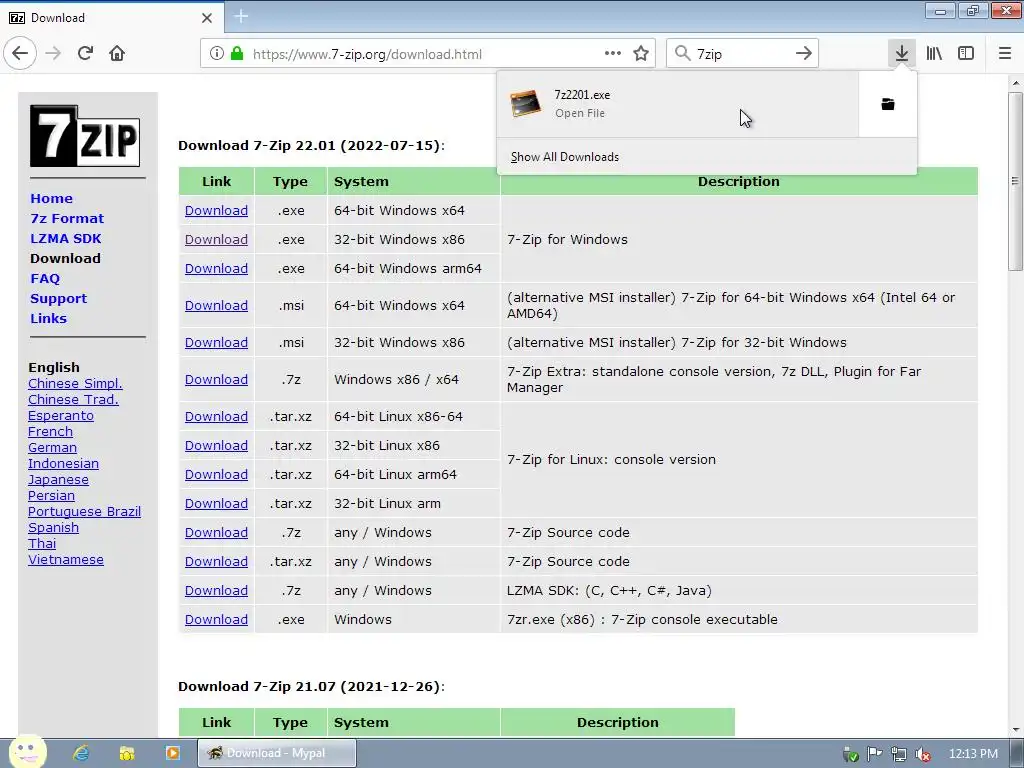The image size is (1024, 768).
Task: Open LZMA SDK page link
Action: [x=65, y=238]
